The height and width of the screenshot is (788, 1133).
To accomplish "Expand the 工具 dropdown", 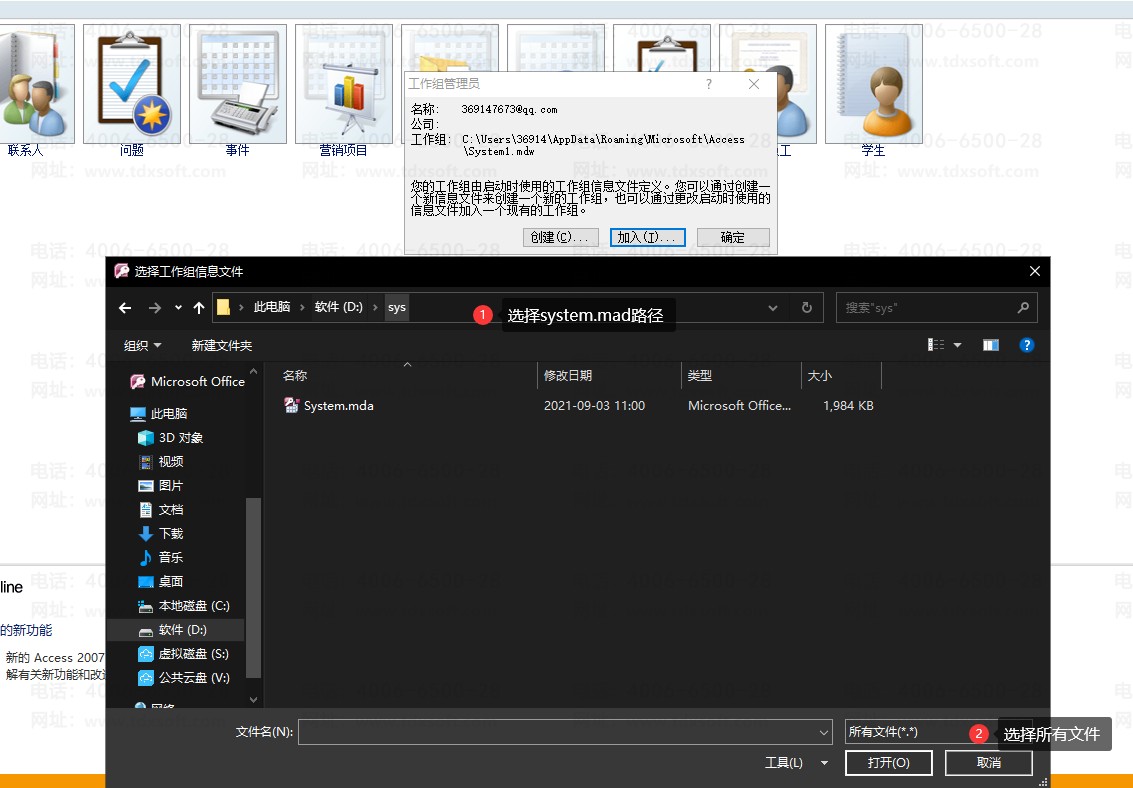I will [x=796, y=763].
